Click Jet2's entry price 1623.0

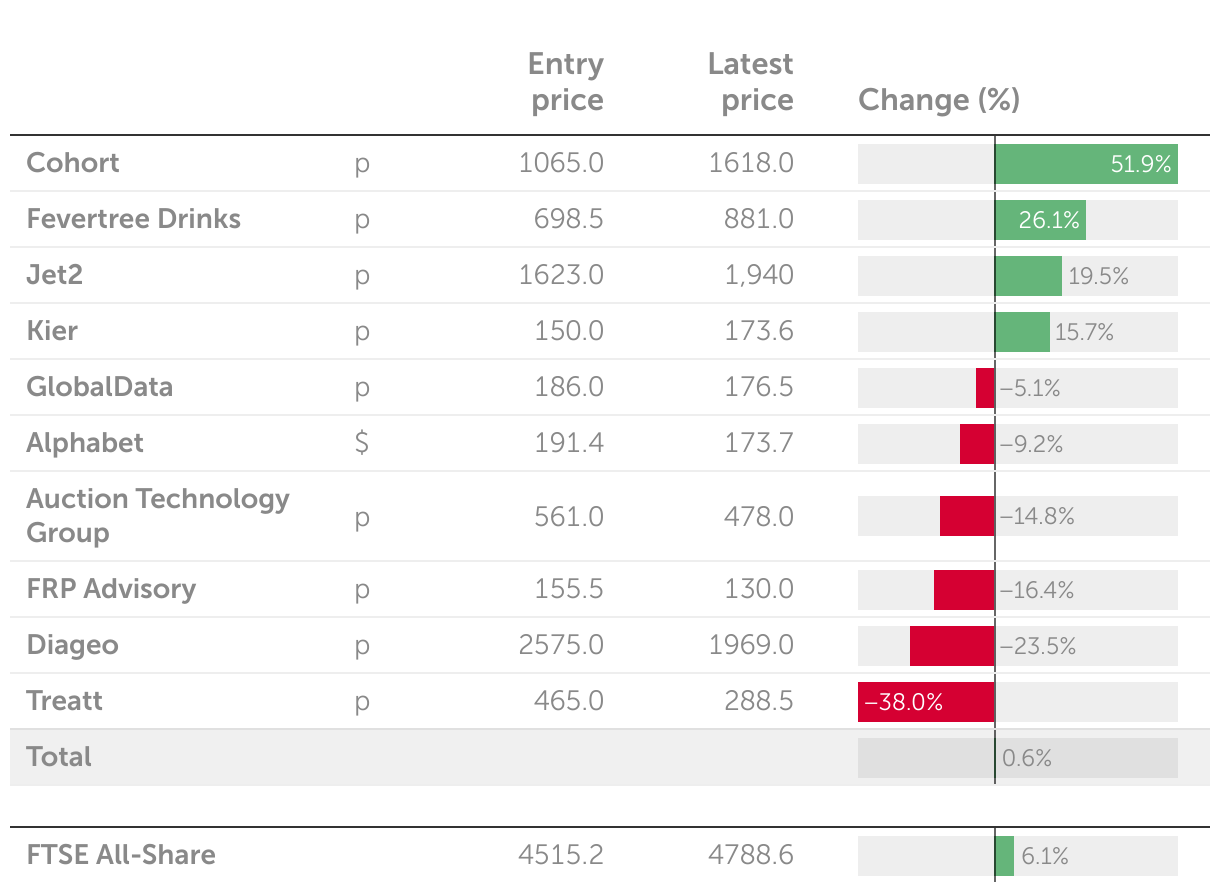[561, 275]
